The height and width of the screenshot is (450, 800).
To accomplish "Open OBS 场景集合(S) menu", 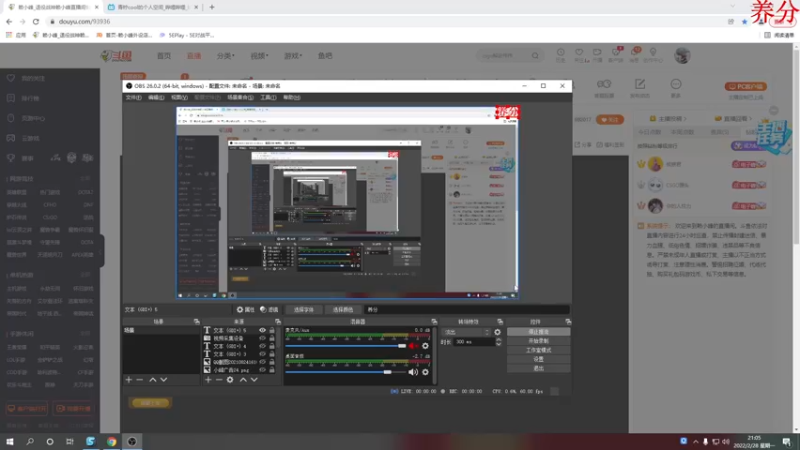I will pyautogui.click(x=240, y=97).
